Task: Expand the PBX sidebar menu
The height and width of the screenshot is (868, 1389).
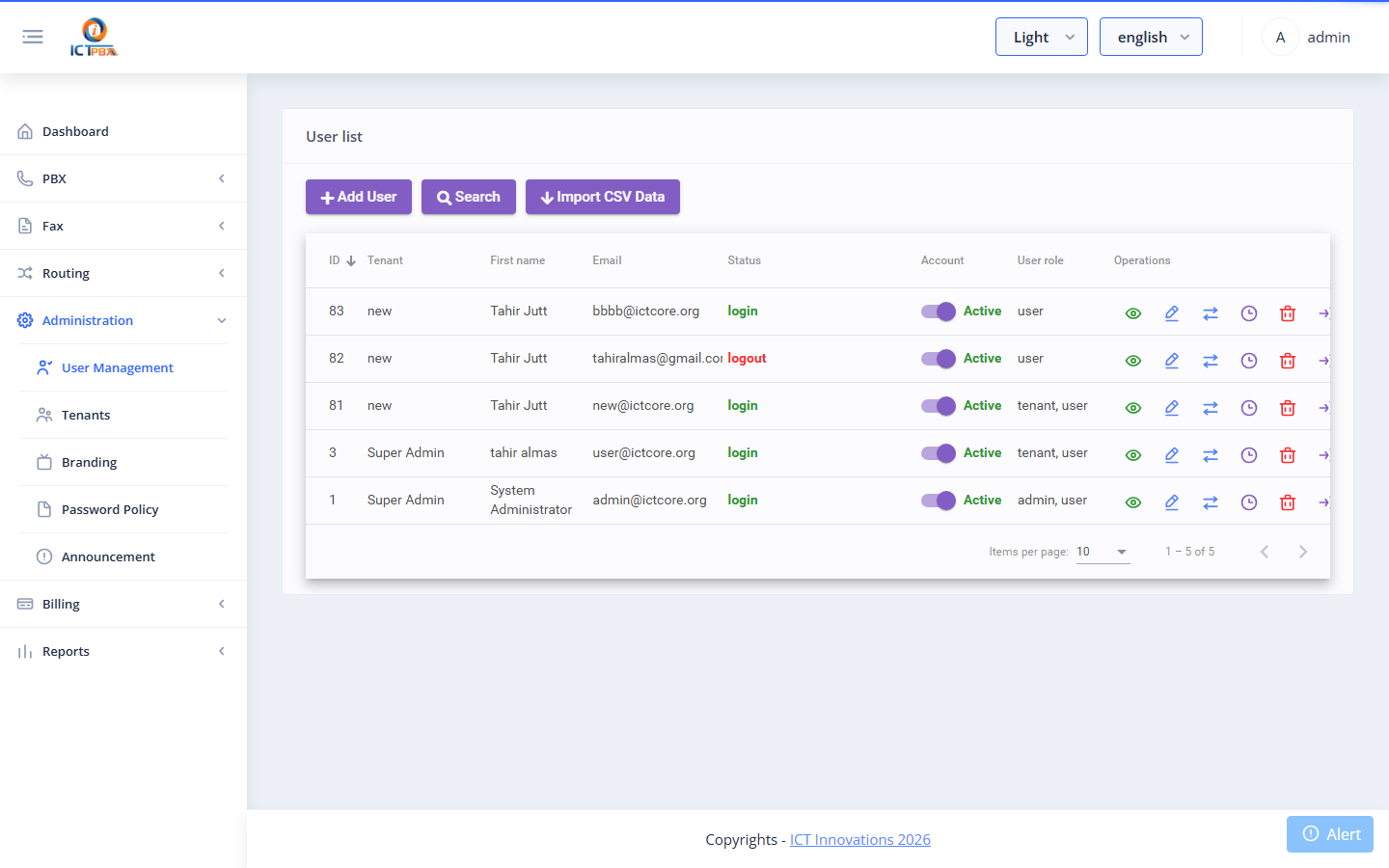Action: pos(123,178)
